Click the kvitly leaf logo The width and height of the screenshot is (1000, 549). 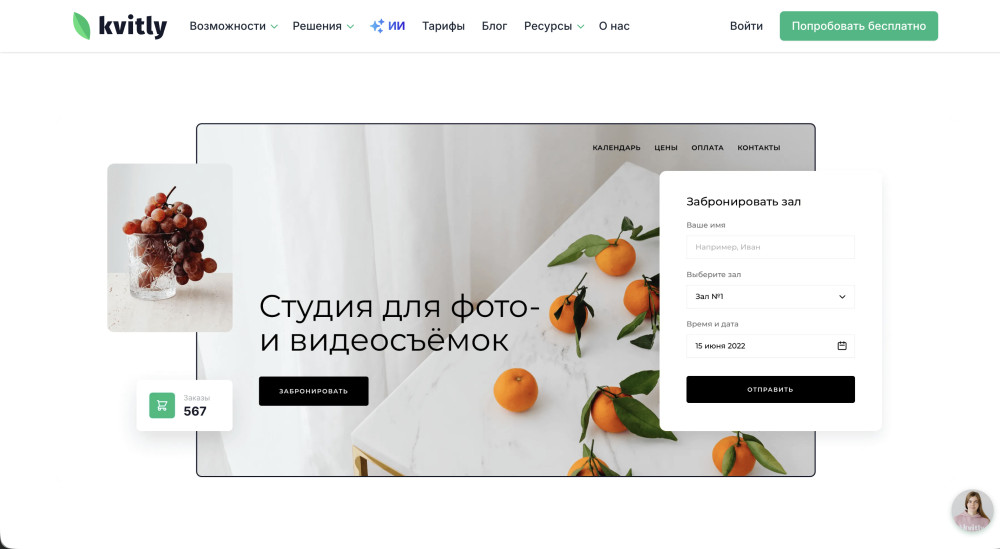pyautogui.click(x=119, y=26)
